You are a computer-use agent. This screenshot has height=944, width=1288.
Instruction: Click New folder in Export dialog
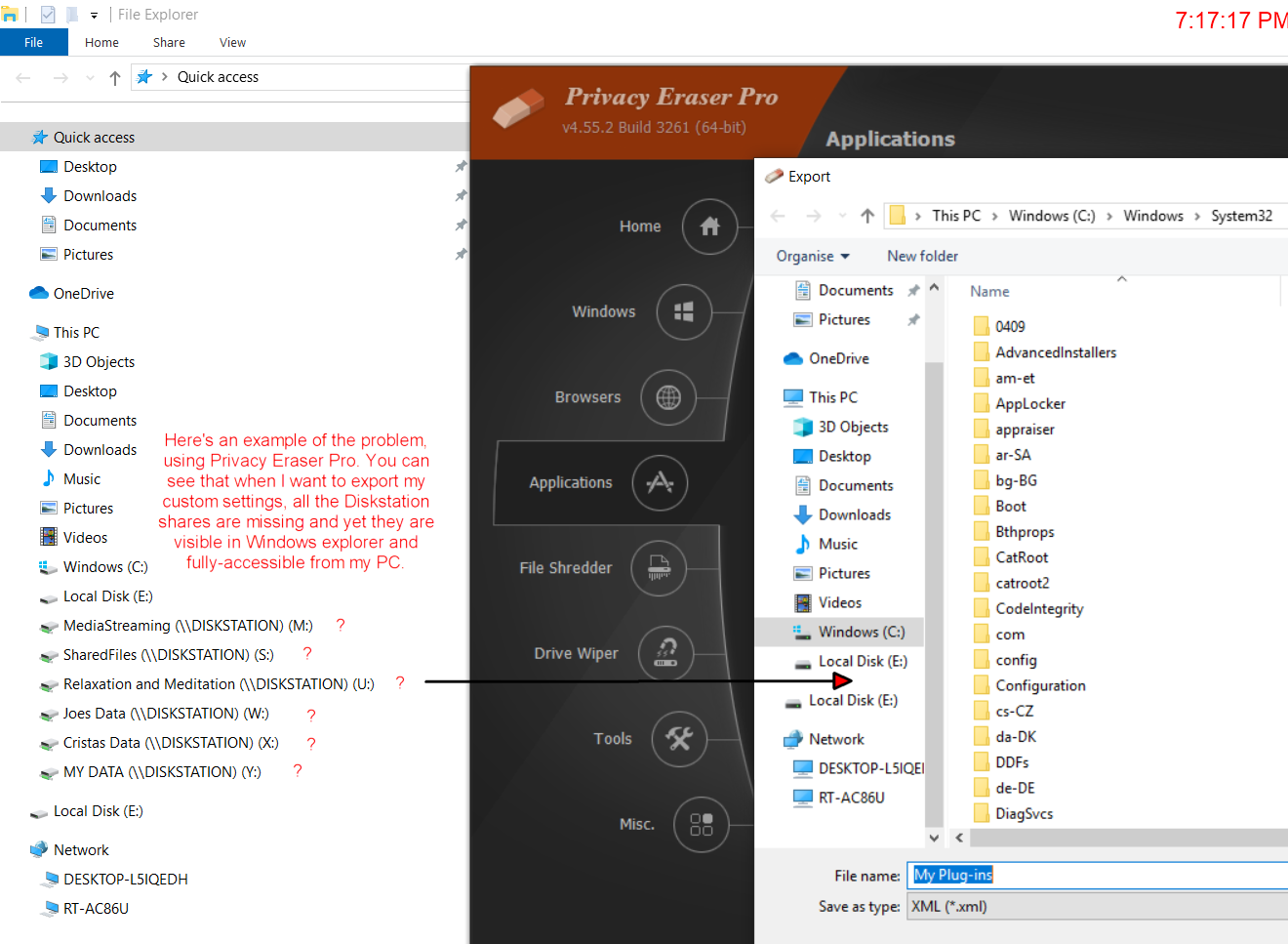tap(922, 256)
